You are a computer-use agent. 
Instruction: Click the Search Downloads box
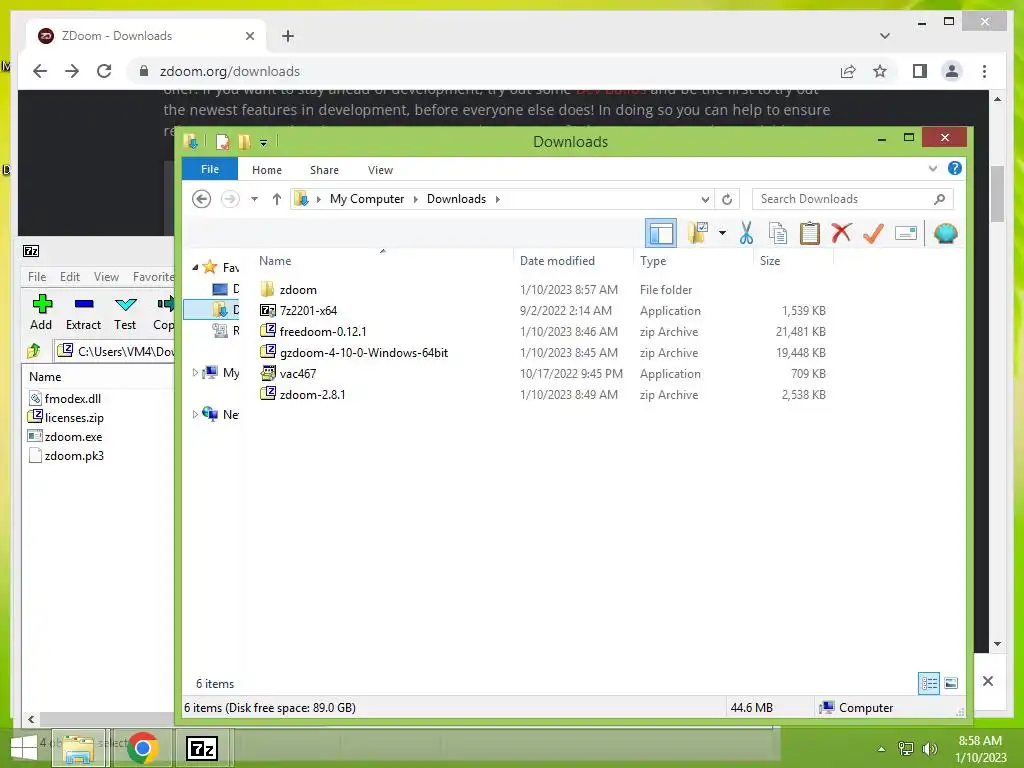coord(852,199)
